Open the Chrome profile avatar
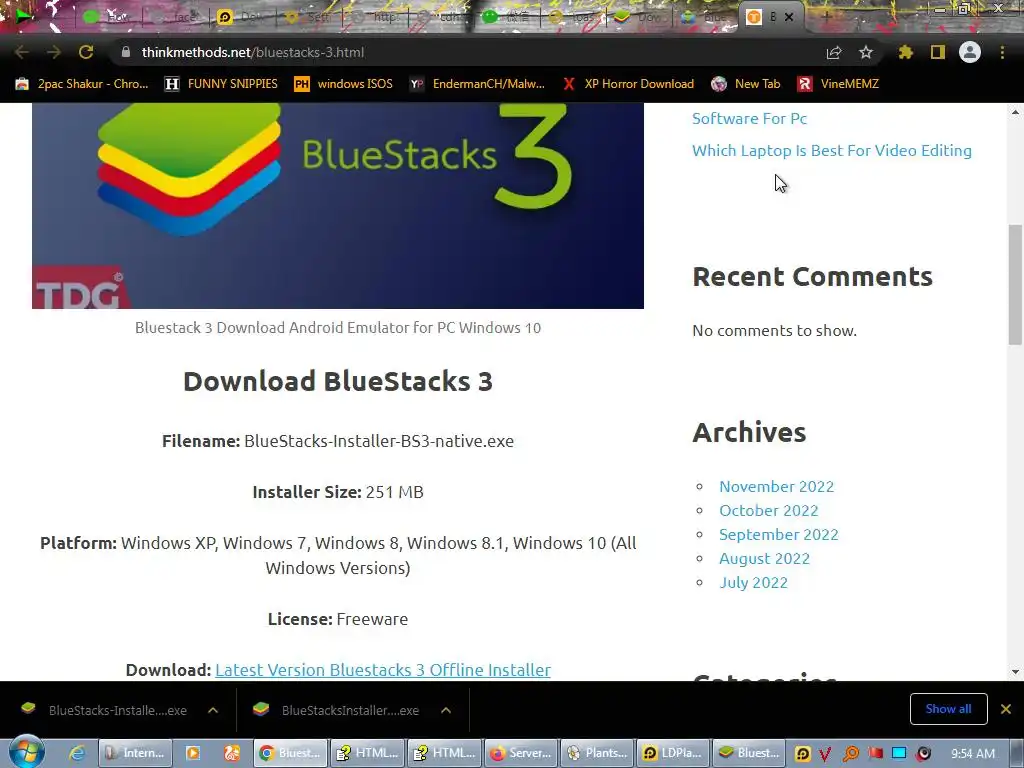 [970, 52]
